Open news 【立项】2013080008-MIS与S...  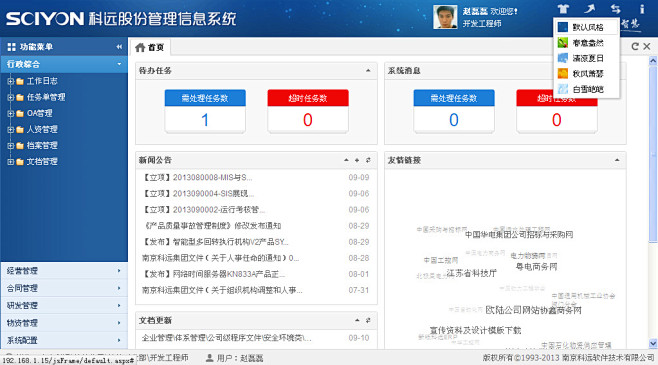click(x=197, y=177)
